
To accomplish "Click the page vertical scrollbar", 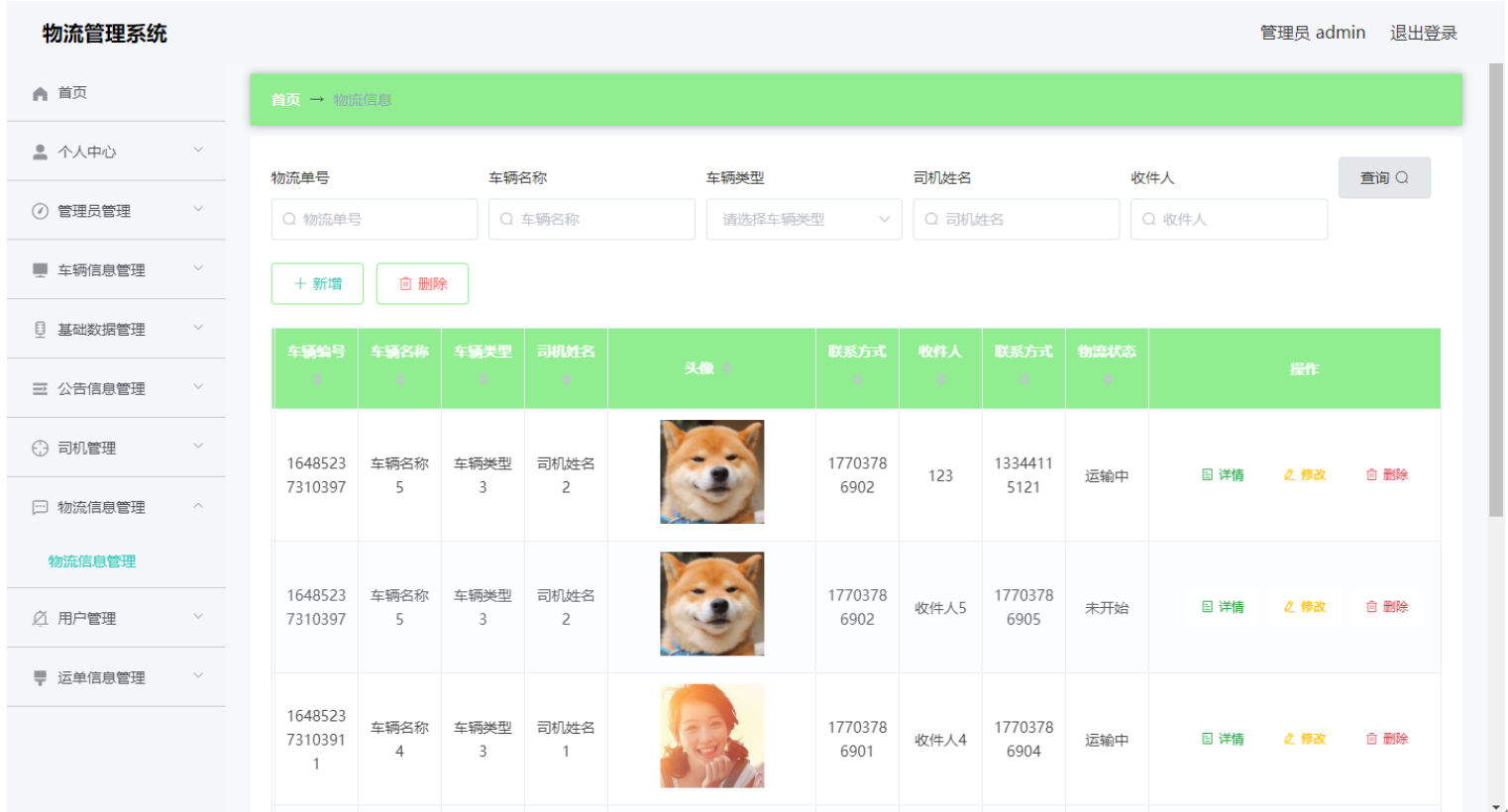I will point(1496,290).
